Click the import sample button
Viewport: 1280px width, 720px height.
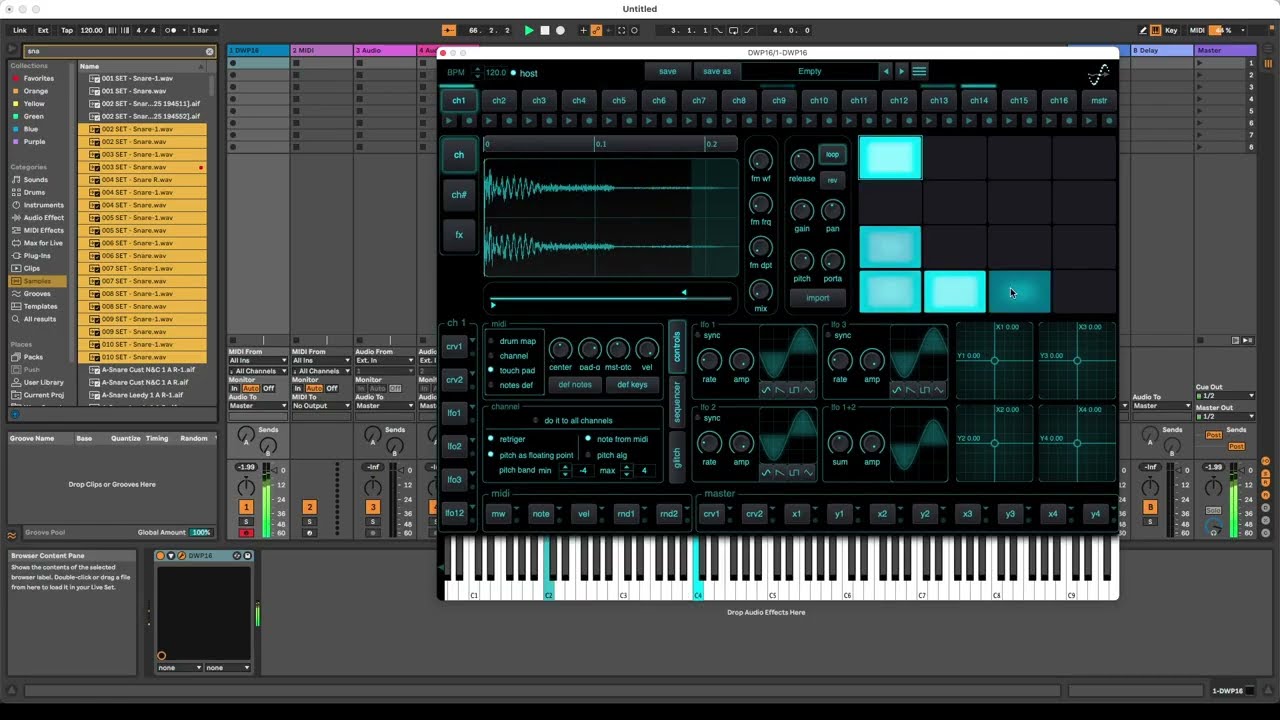pos(818,298)
